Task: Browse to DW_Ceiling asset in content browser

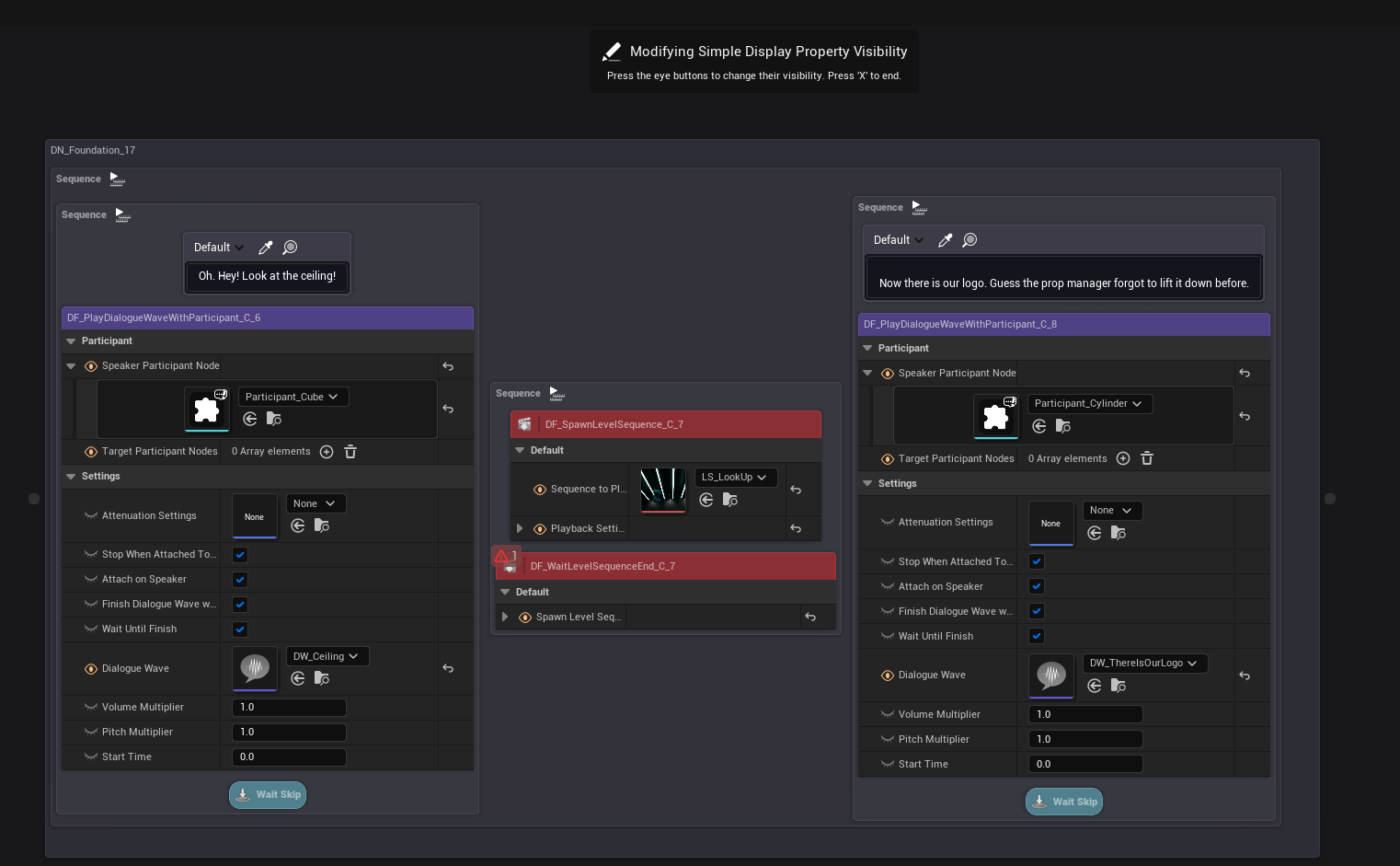Action: [x=322, y=678]
